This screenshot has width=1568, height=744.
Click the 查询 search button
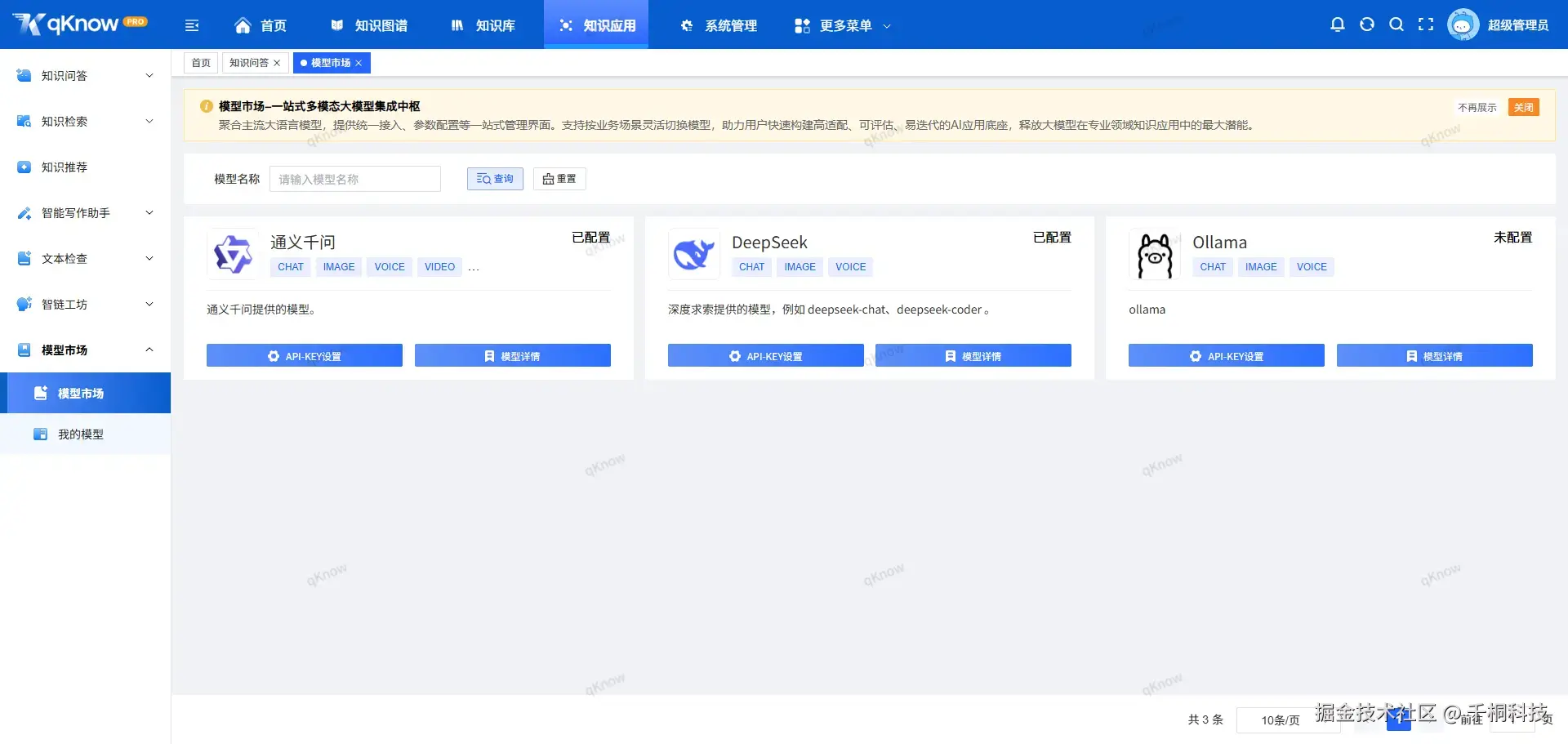pos(494,178)
